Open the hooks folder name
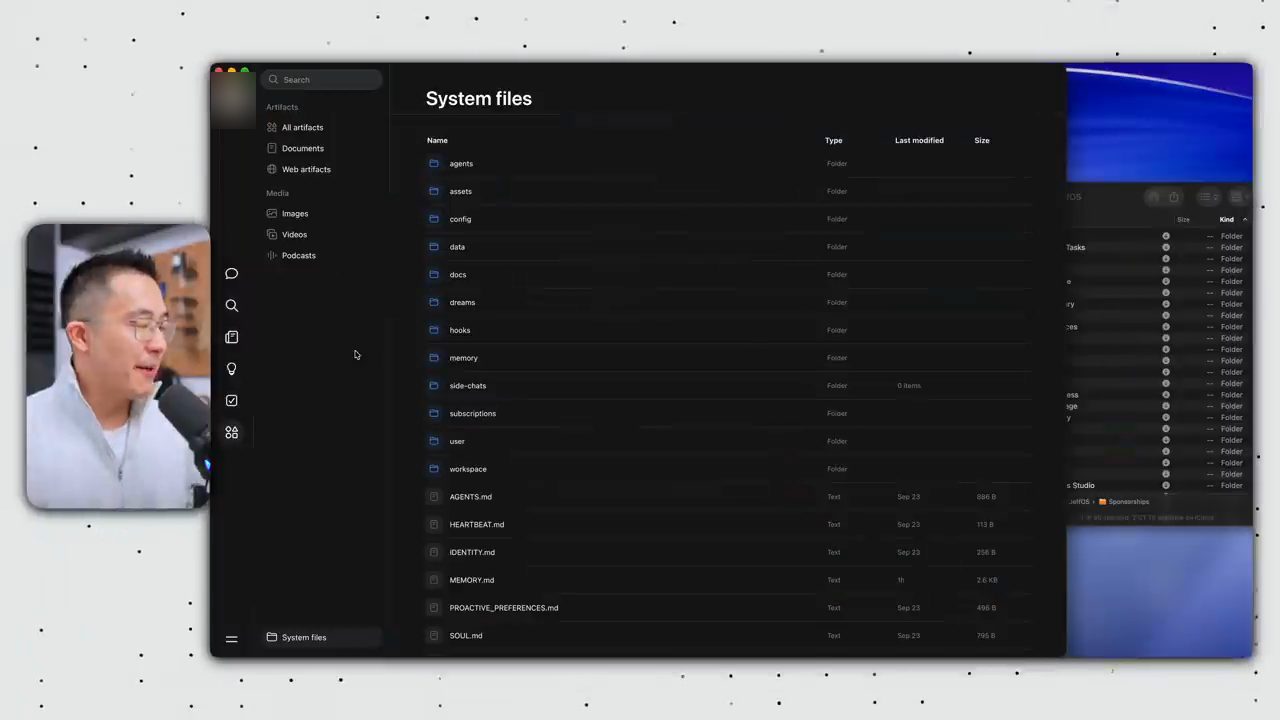Screen dimensions: 1280x720 (x=460, y=330)
